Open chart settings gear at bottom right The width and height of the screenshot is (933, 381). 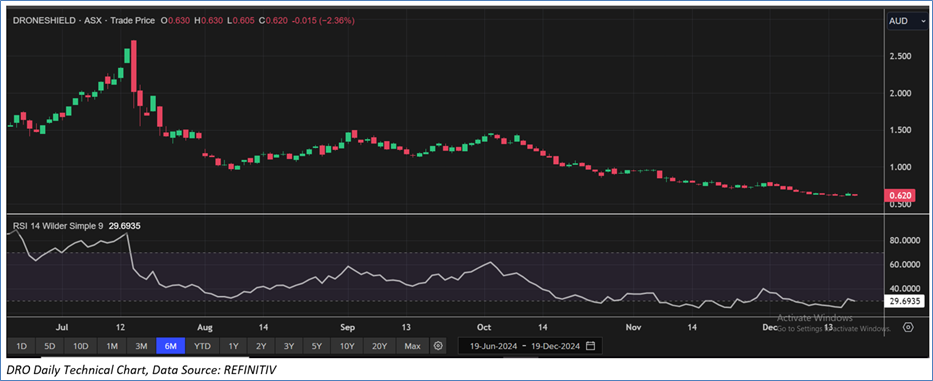(x=907, y=327)
